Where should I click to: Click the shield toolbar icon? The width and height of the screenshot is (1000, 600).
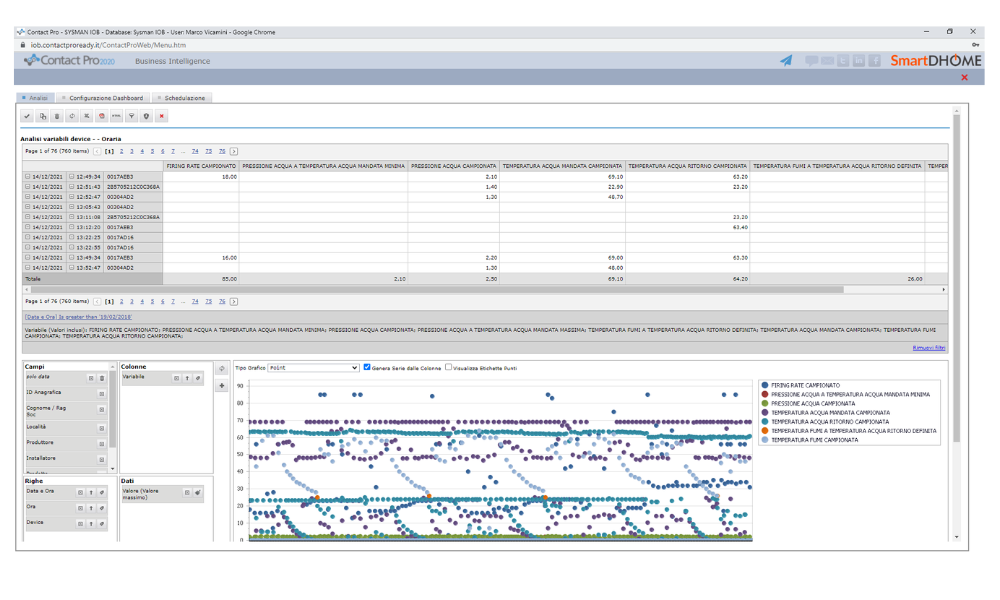tap(146, 116)
